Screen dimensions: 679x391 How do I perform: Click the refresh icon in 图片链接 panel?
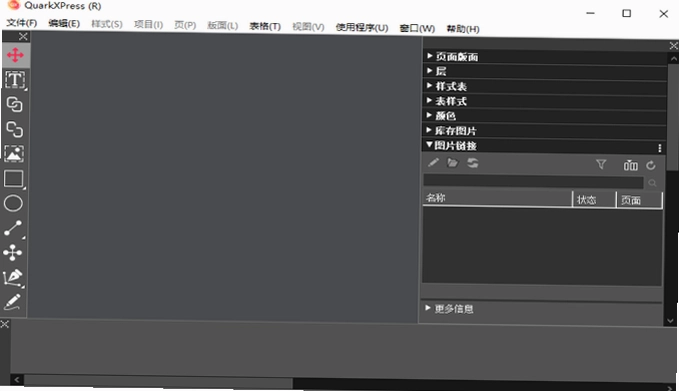pos(650,165)
